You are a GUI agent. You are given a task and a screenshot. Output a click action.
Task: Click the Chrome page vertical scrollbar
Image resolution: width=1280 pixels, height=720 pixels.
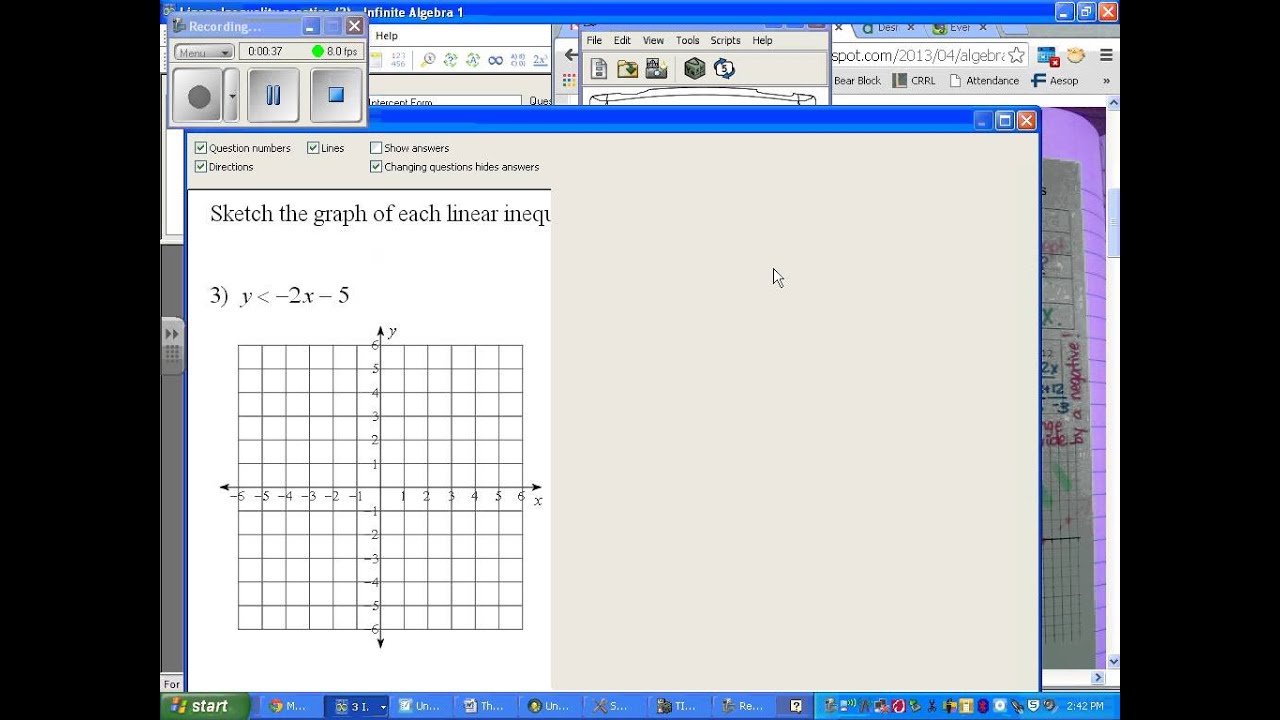click(x=1113, y=223)
